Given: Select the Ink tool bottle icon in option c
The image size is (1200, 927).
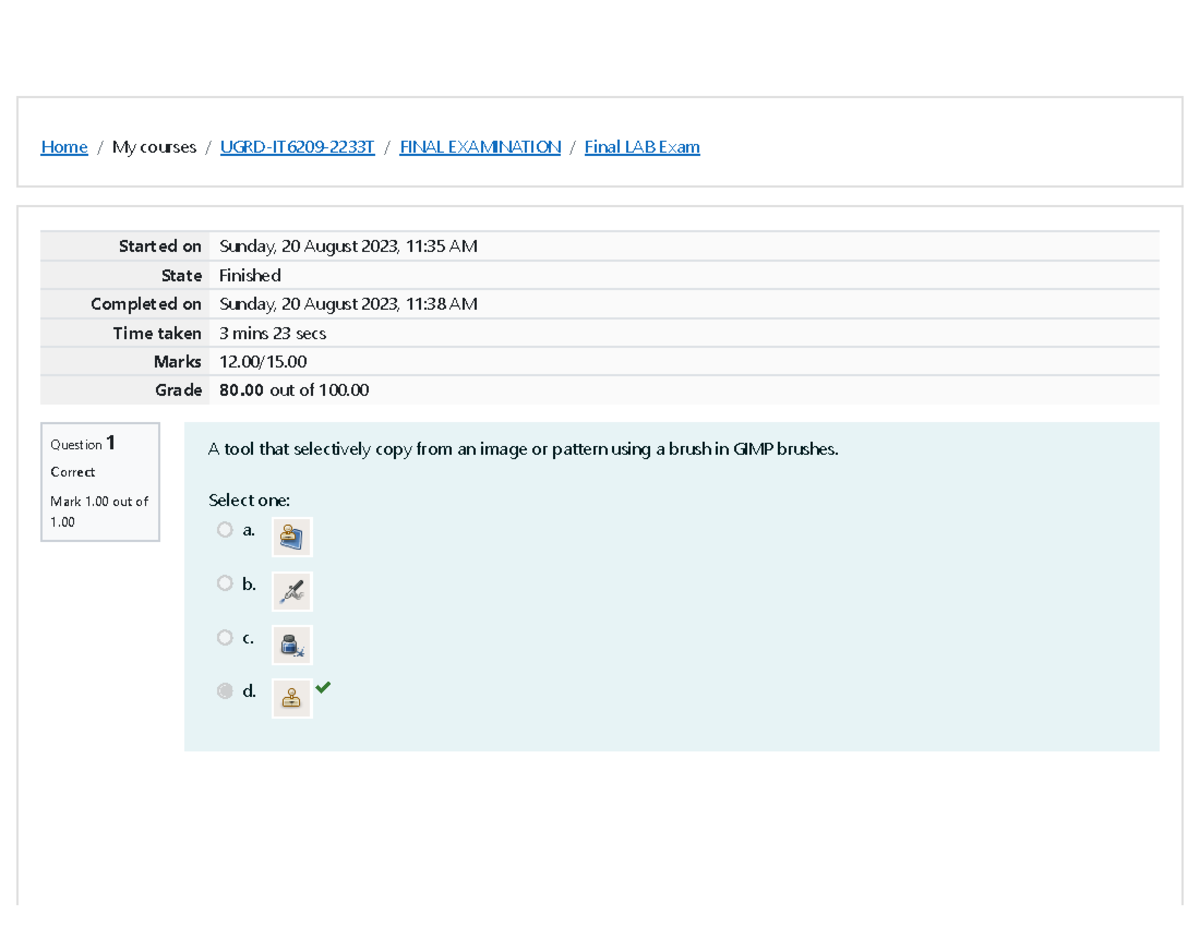Looking at the screenshot, I should point(292,644).
